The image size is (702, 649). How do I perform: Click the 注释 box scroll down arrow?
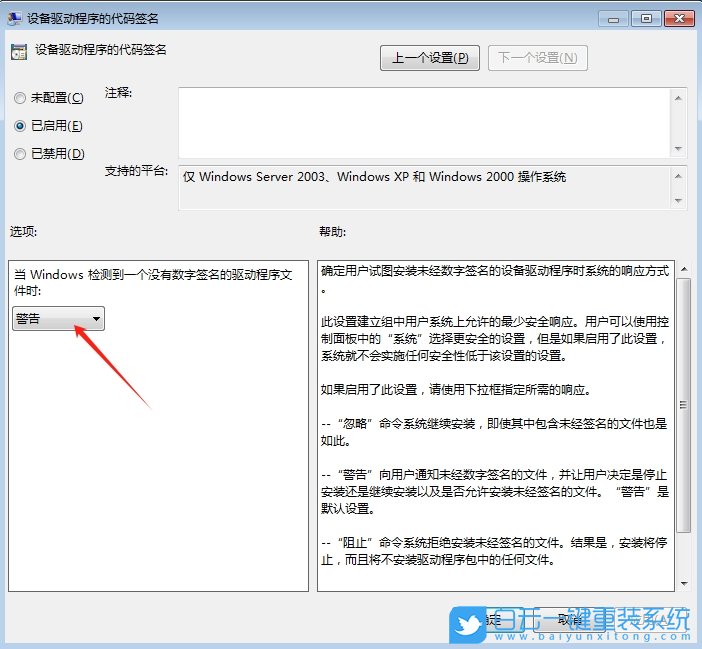click(x=678, y=149)
